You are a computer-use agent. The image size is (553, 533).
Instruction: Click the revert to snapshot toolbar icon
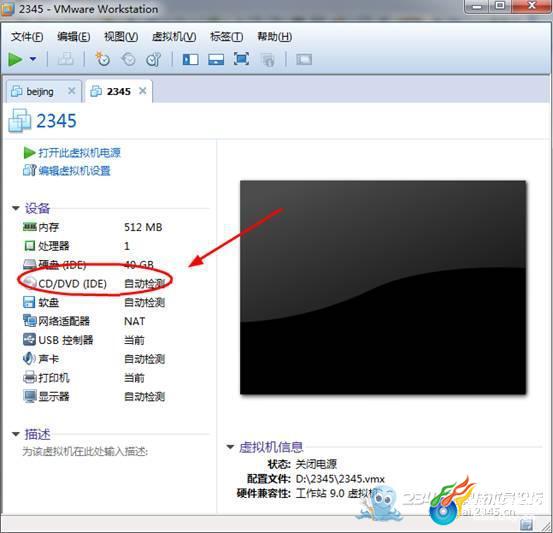pos(128,59)
